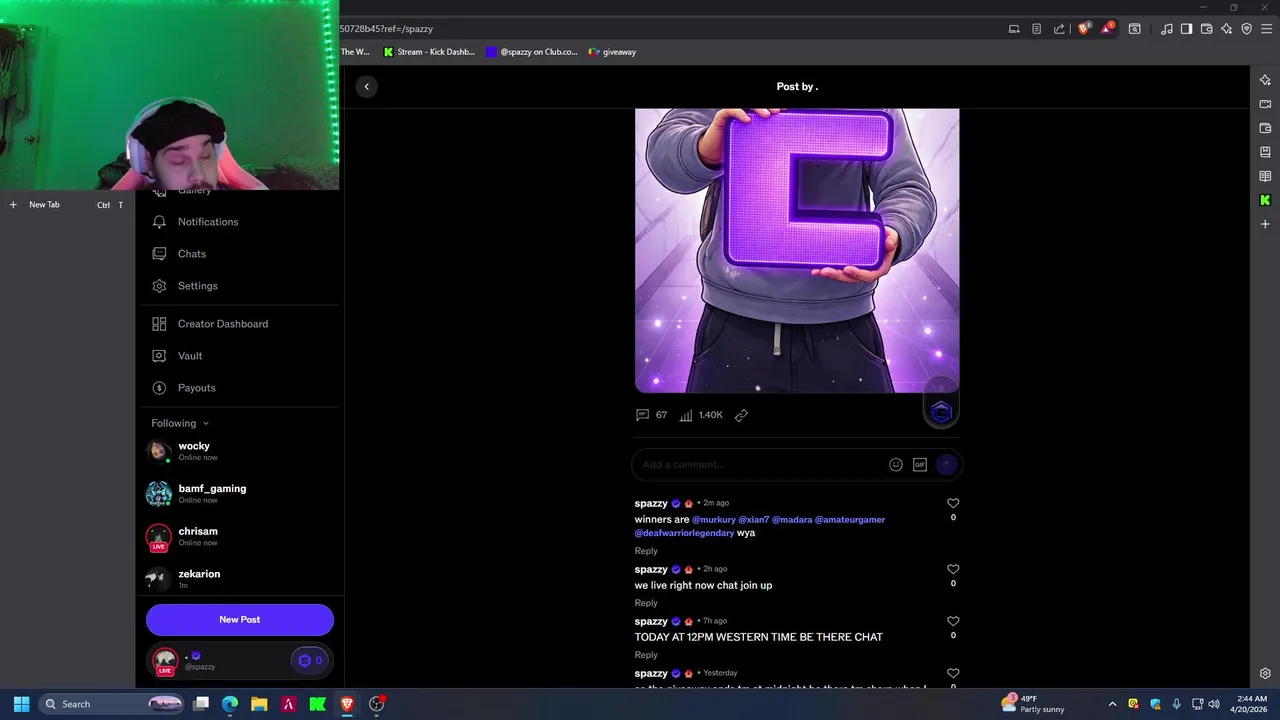Open the Kick icon in right sidebar

[x=1265, y=200]
